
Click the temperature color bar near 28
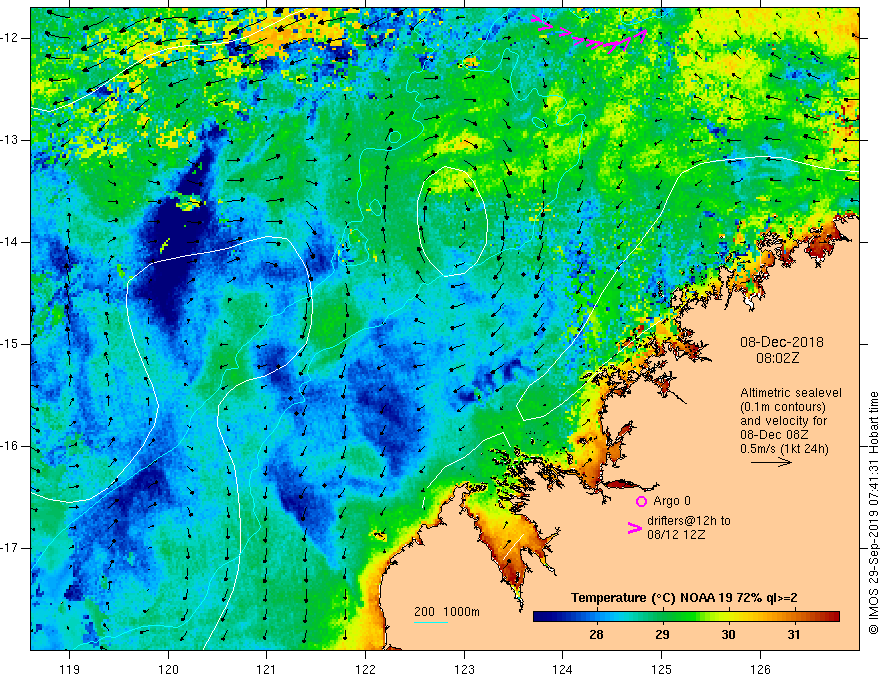[x=597, y=617]
